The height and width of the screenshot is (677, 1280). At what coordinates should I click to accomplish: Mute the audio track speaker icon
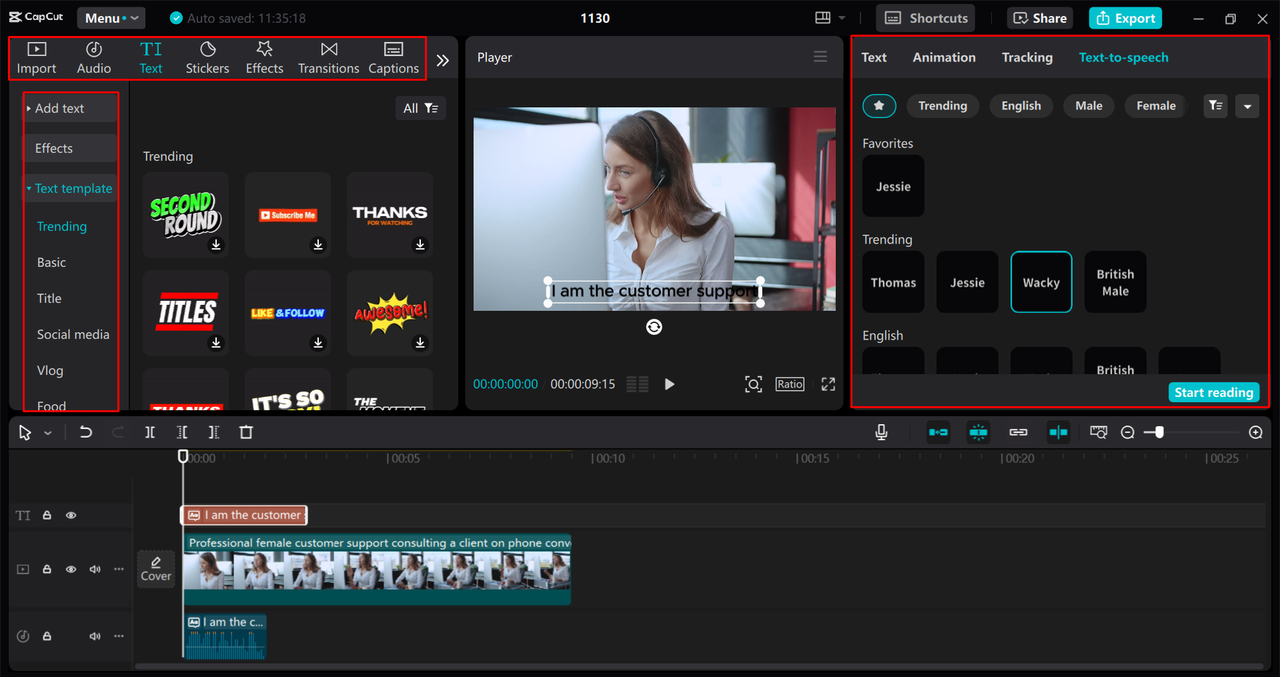coord(95,636)
